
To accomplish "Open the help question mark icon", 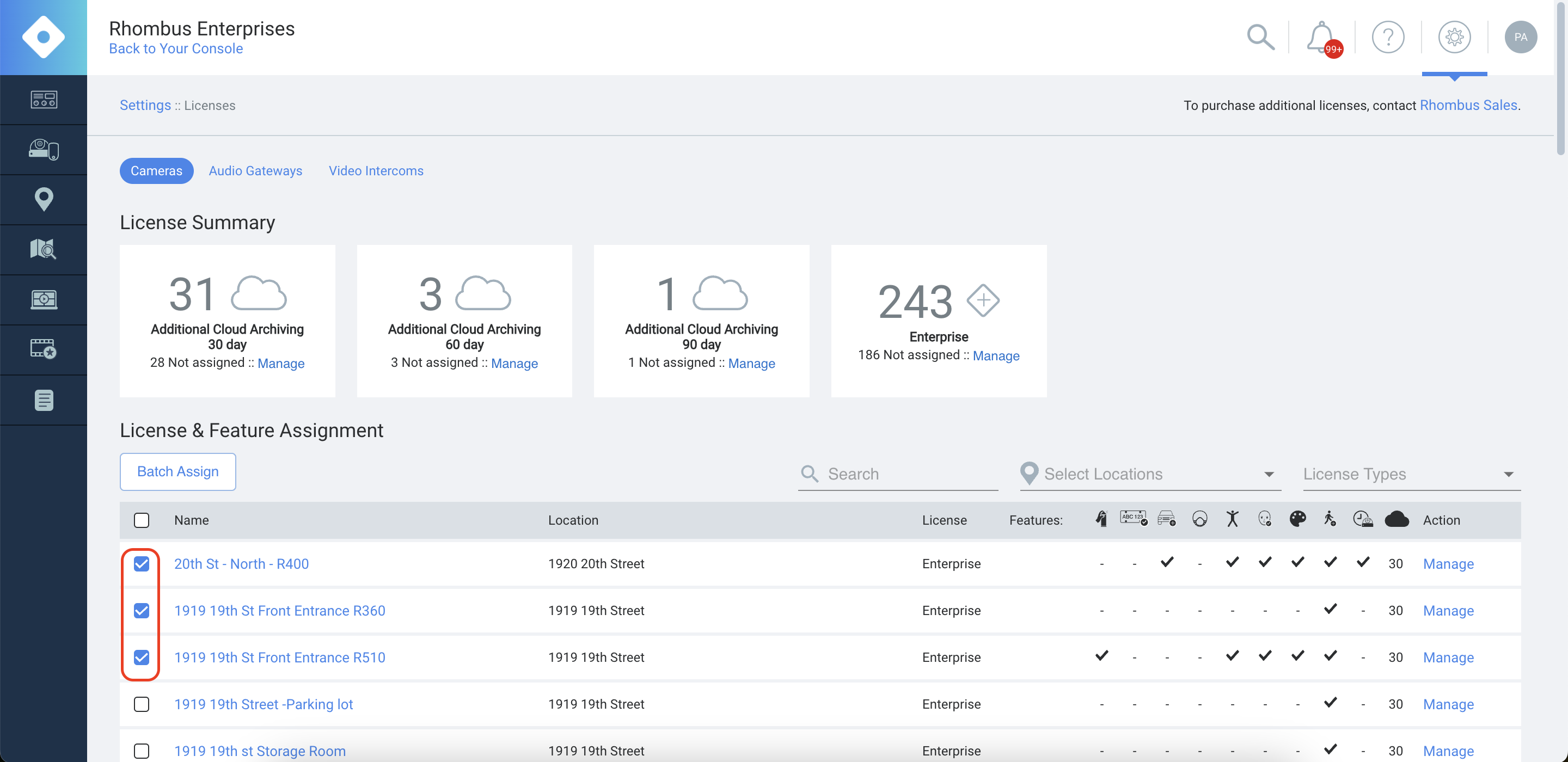I will [x=1388, y=37].
